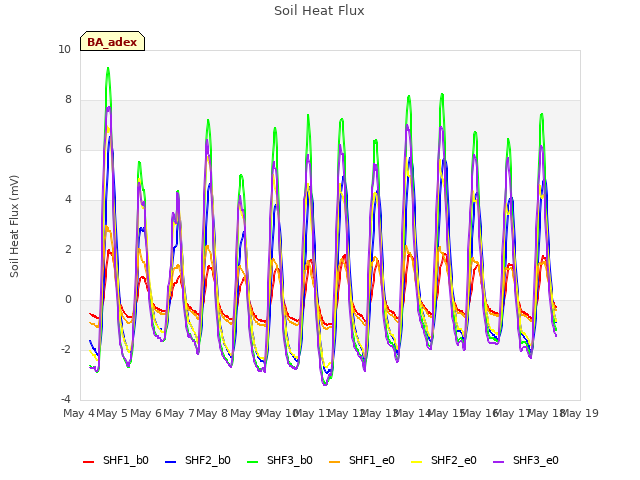This screenshot has height=480, width=640.
Task: Click the y-axis value 2
Action: coord(68,249)
